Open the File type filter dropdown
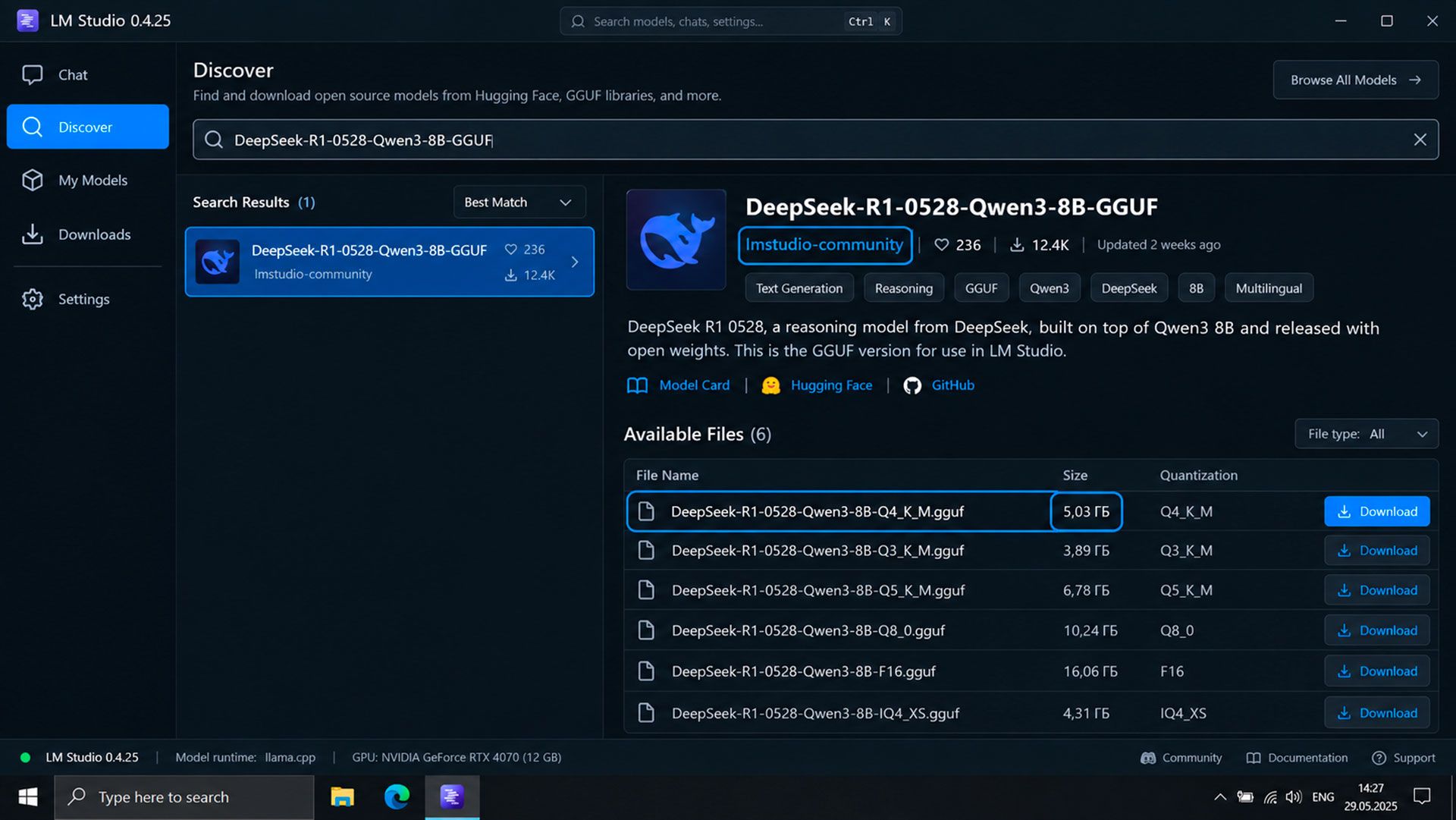1456x820 pixels. point(1367,434)
